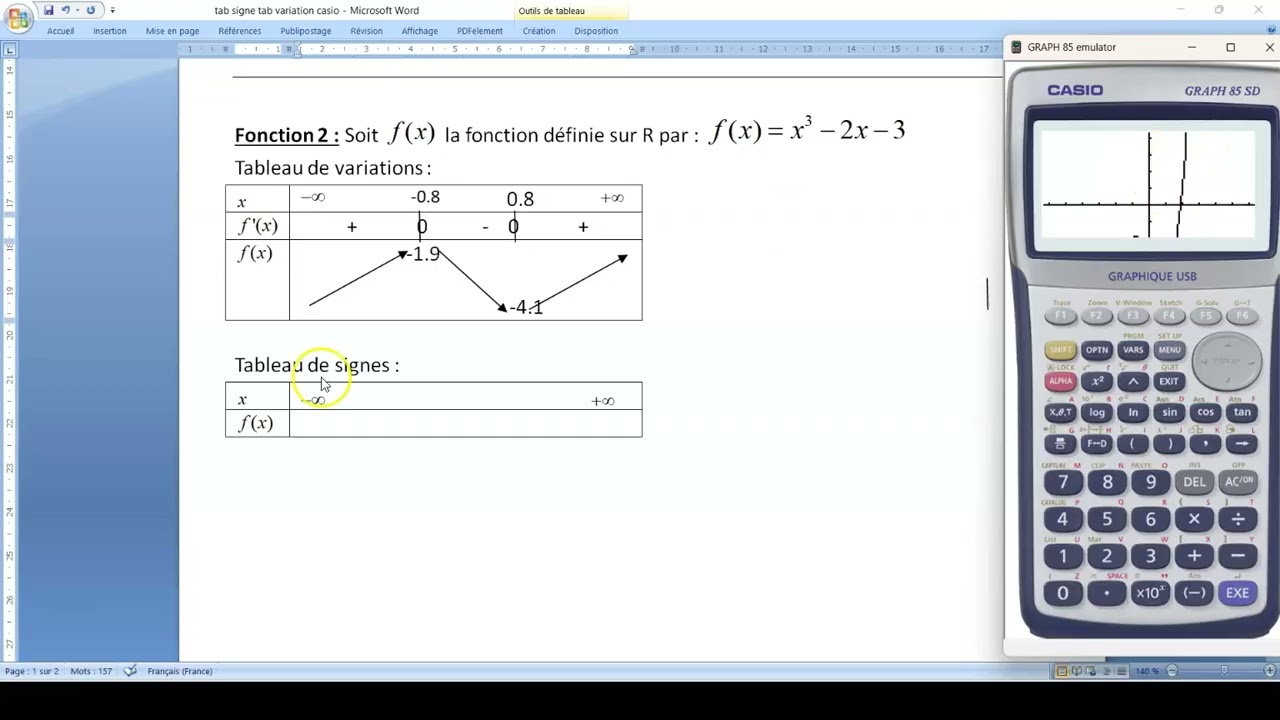Click the Français (France) language indicator
Image resolution: width=1280 pixels, height=720 pixels.
(180, 671)
